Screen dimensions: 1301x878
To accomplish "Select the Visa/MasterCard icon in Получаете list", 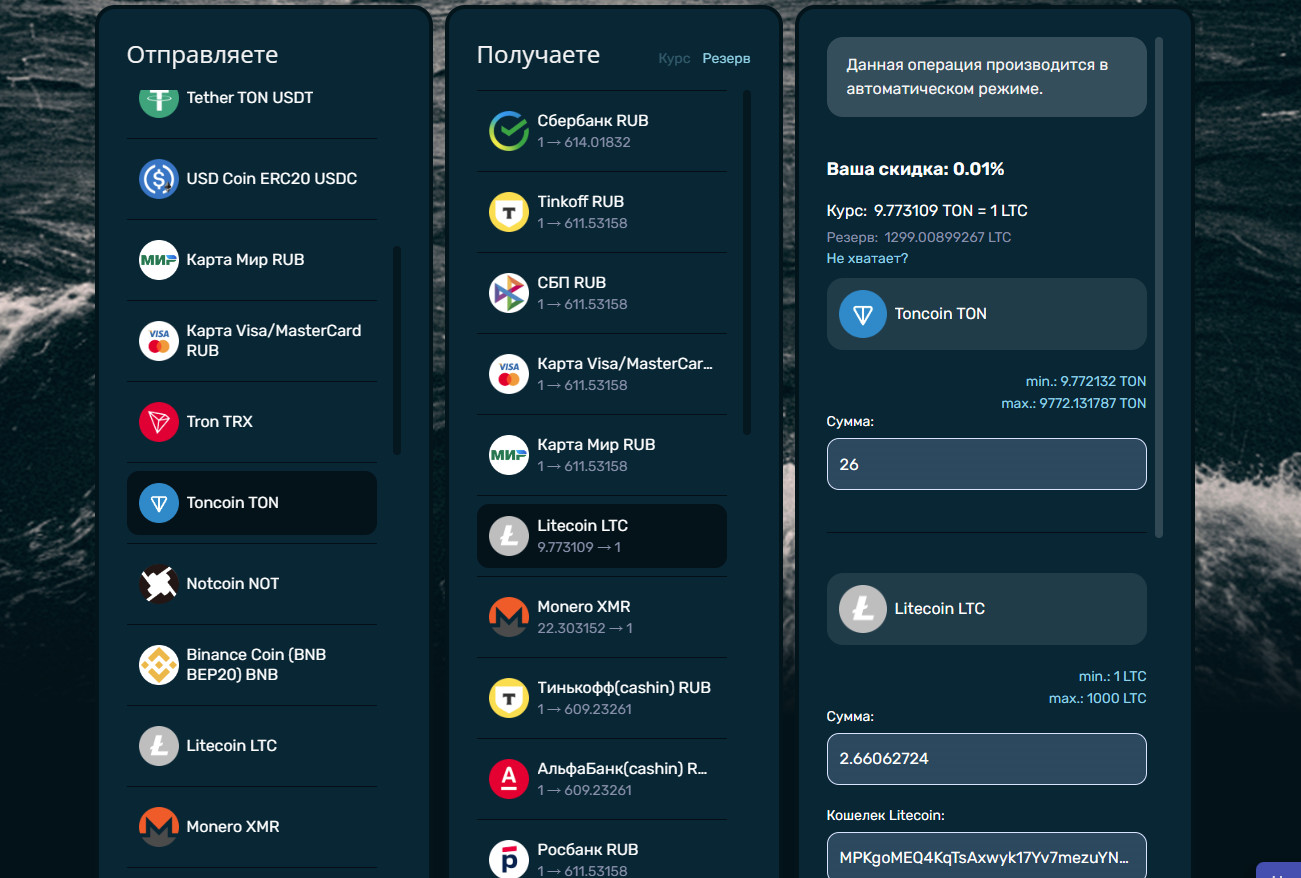I will [x=508, y=374].
